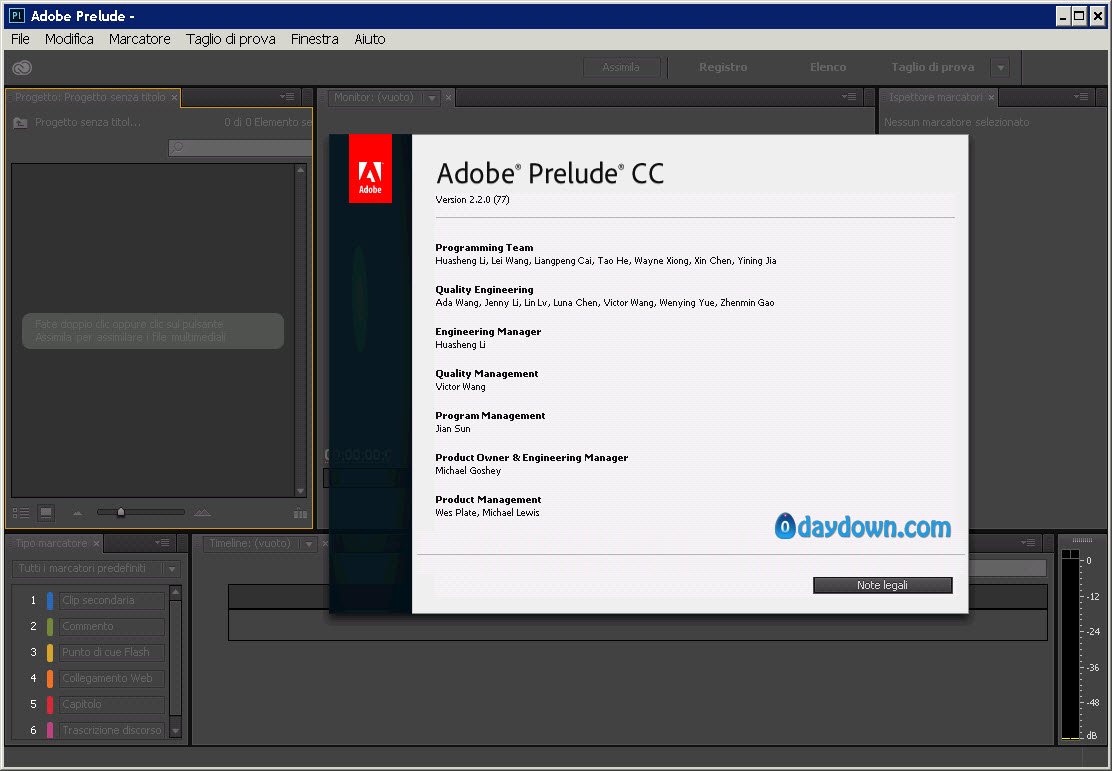
Task: Add a Punto di cue Flash marker
Action: [112, 653]
